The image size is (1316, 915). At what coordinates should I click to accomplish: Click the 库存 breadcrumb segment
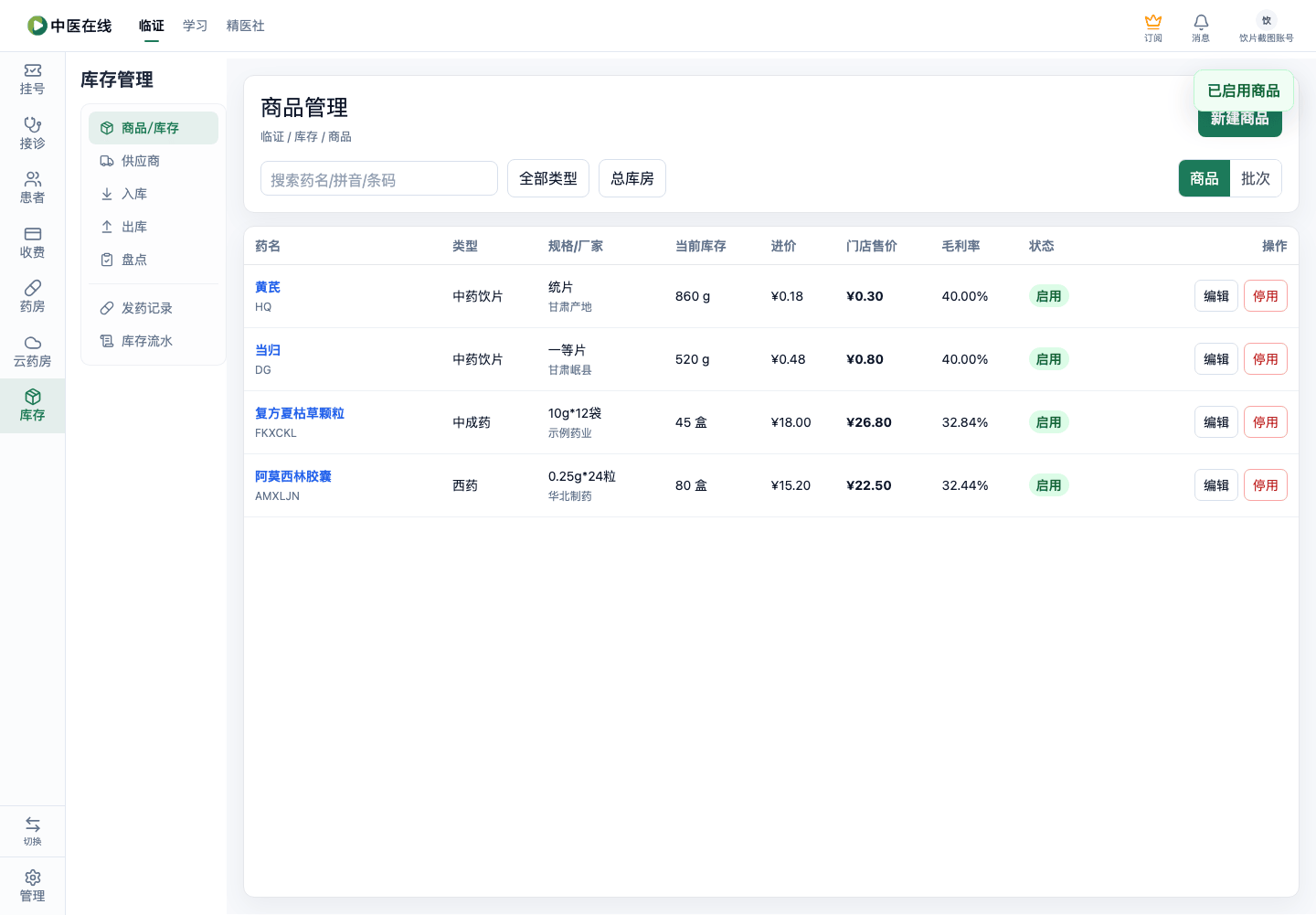(306, 136)
